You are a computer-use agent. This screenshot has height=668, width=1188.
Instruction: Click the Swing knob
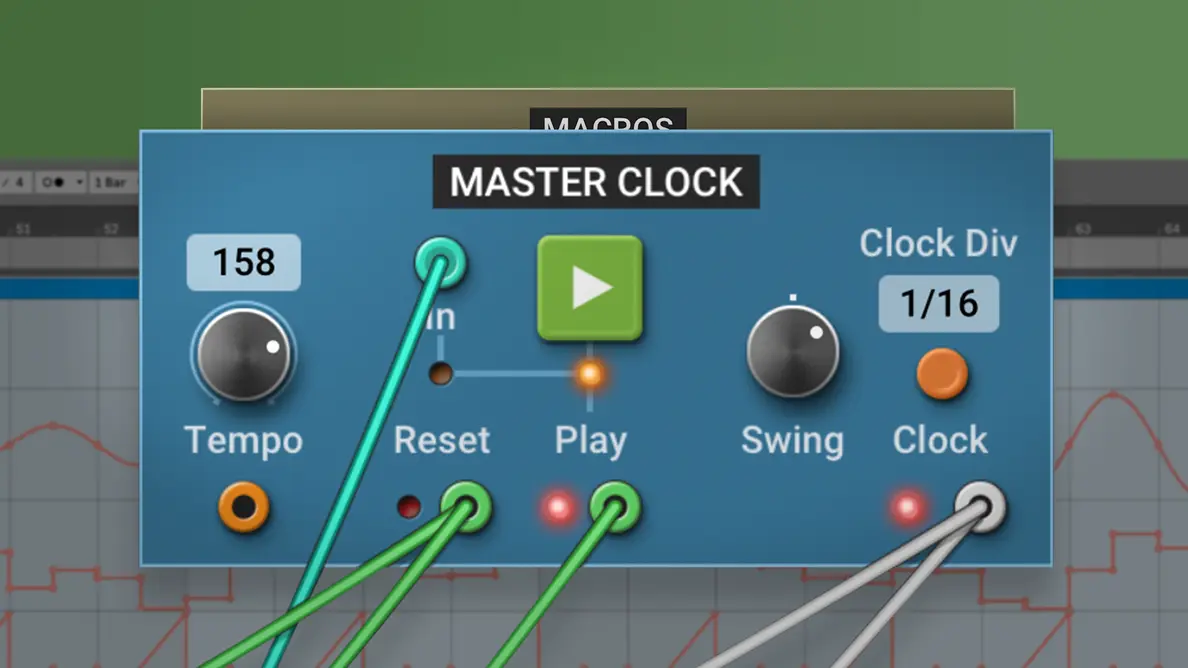(x=793, y=351)
